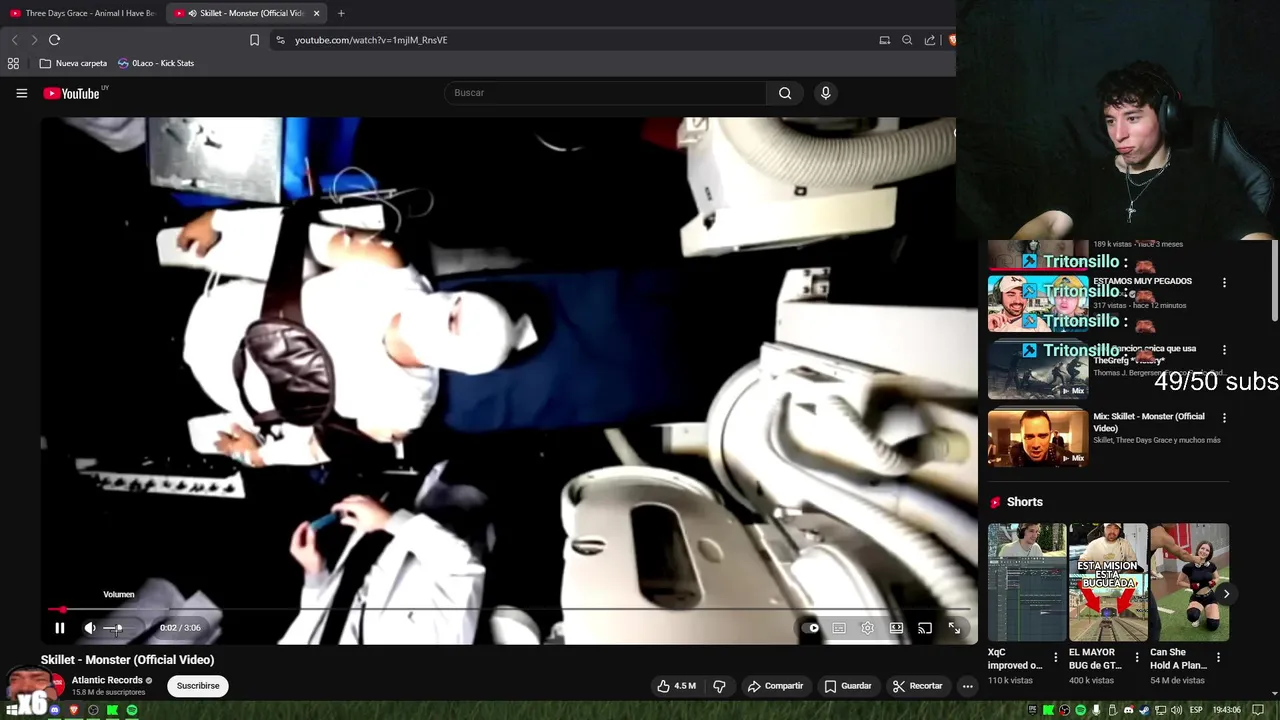1280x720 pixels.
Task: Go to the YouTube home logo
Action: click(72, 93)
